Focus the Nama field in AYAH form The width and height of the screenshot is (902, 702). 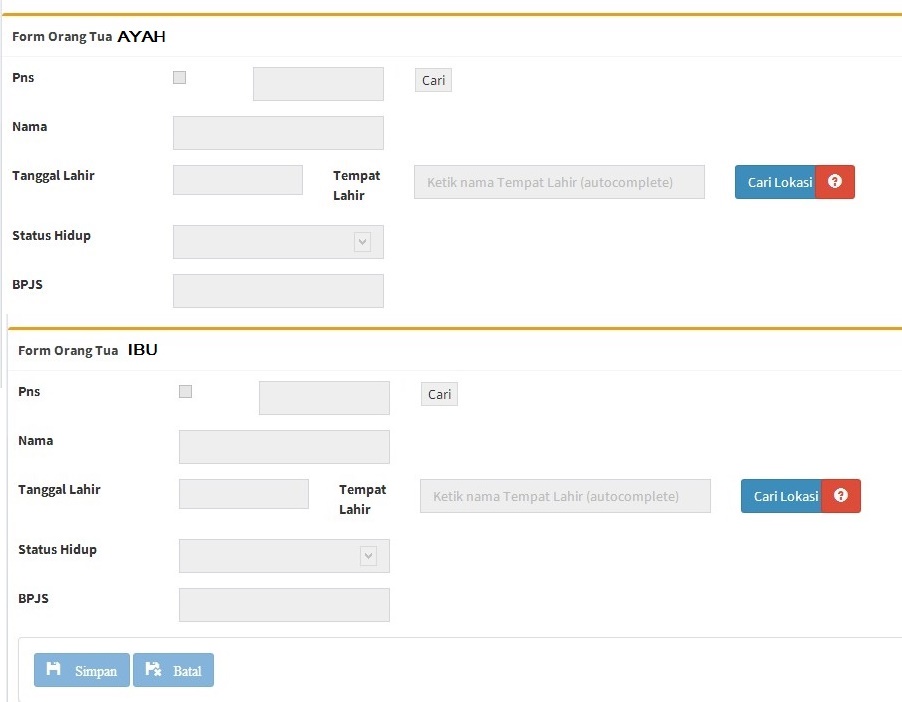coord(278,133)
